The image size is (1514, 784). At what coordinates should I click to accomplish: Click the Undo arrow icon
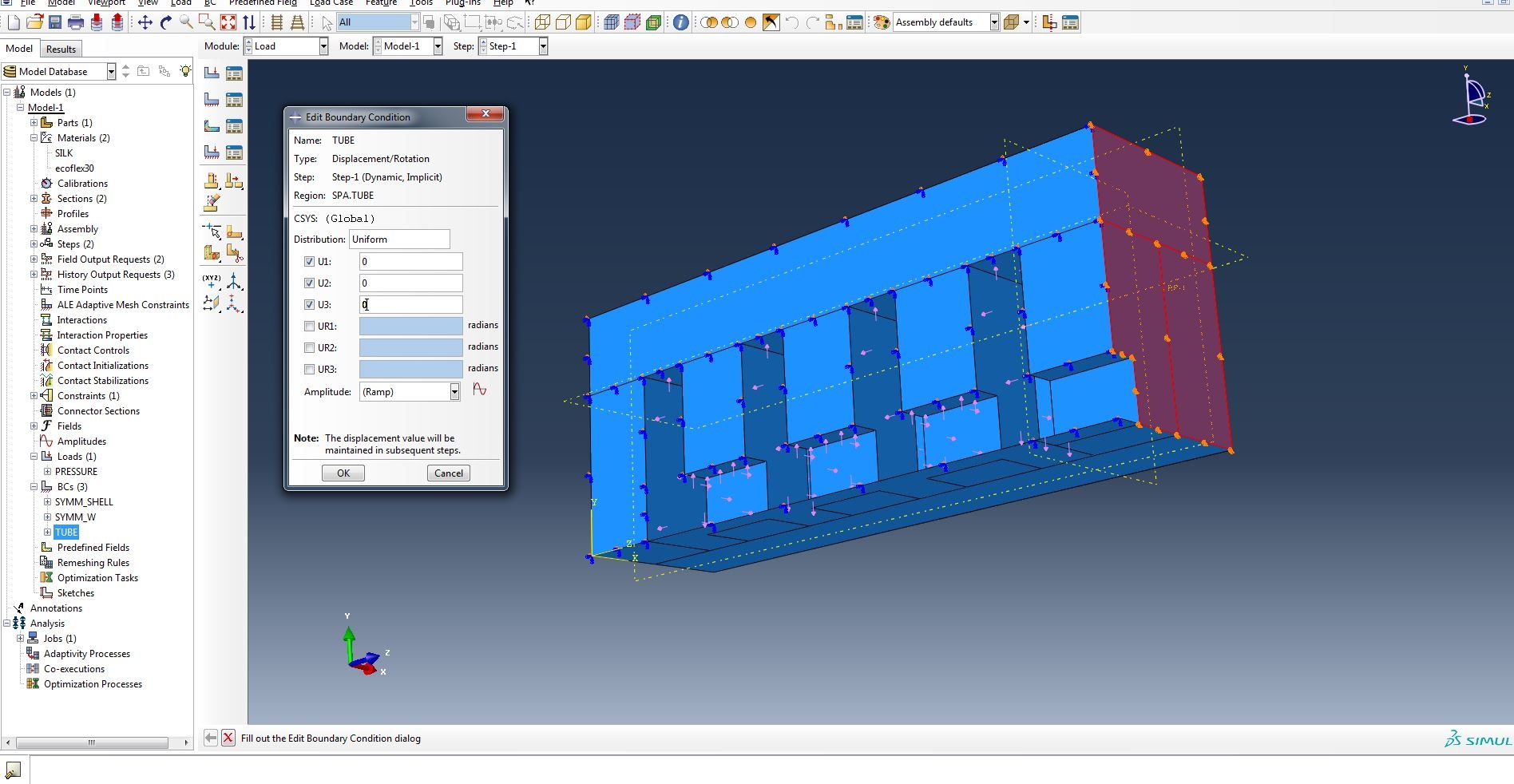[x=792, y=22]
